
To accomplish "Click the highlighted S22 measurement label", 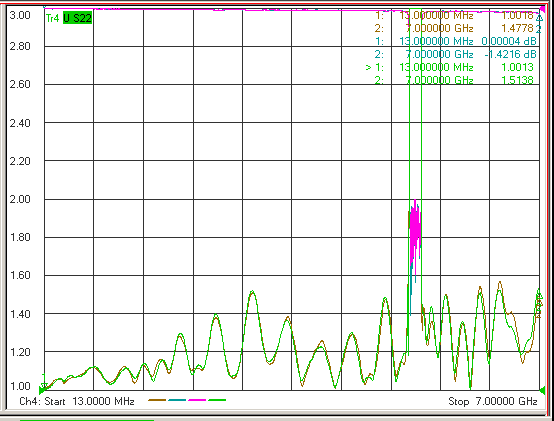I will click(77, 18).
